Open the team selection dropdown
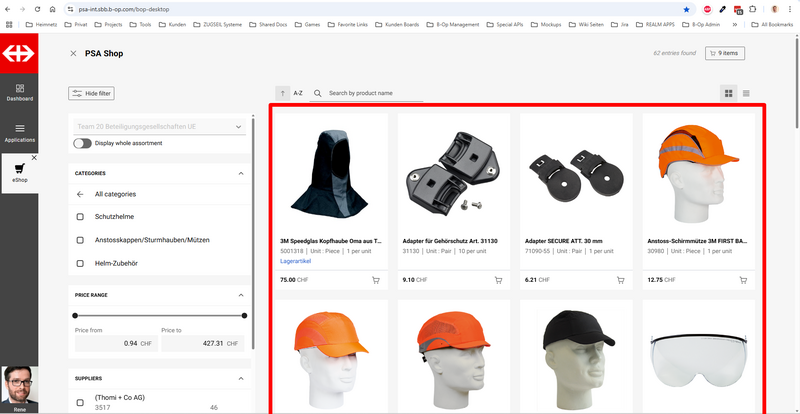This screenshot has height=414, width=800. [159, 127]
